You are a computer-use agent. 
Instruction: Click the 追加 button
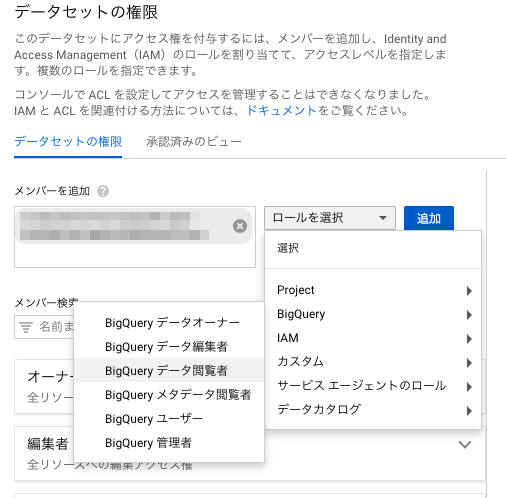(x=429, y=218)
